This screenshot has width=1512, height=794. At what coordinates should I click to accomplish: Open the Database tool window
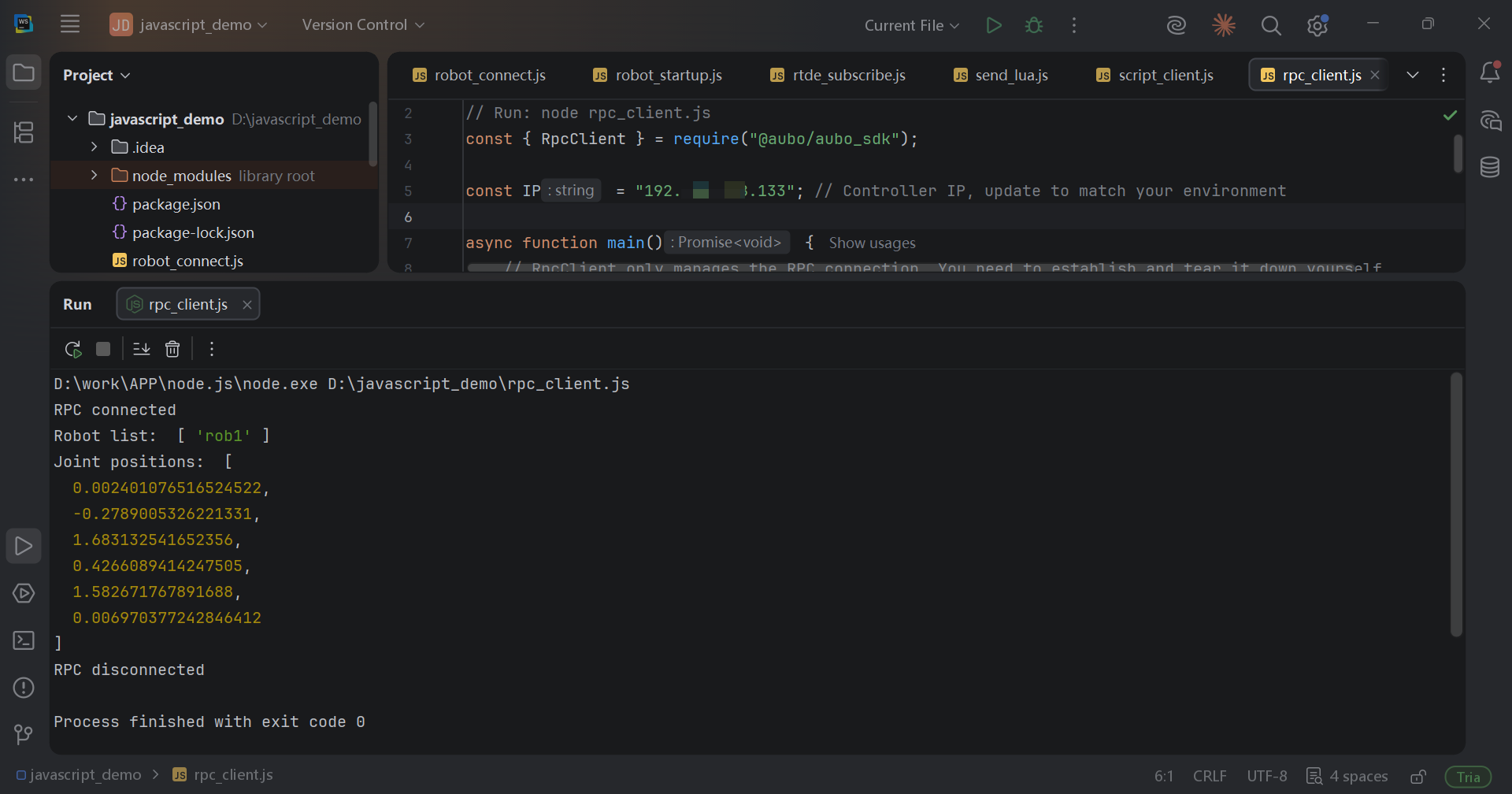[1490, 167]
